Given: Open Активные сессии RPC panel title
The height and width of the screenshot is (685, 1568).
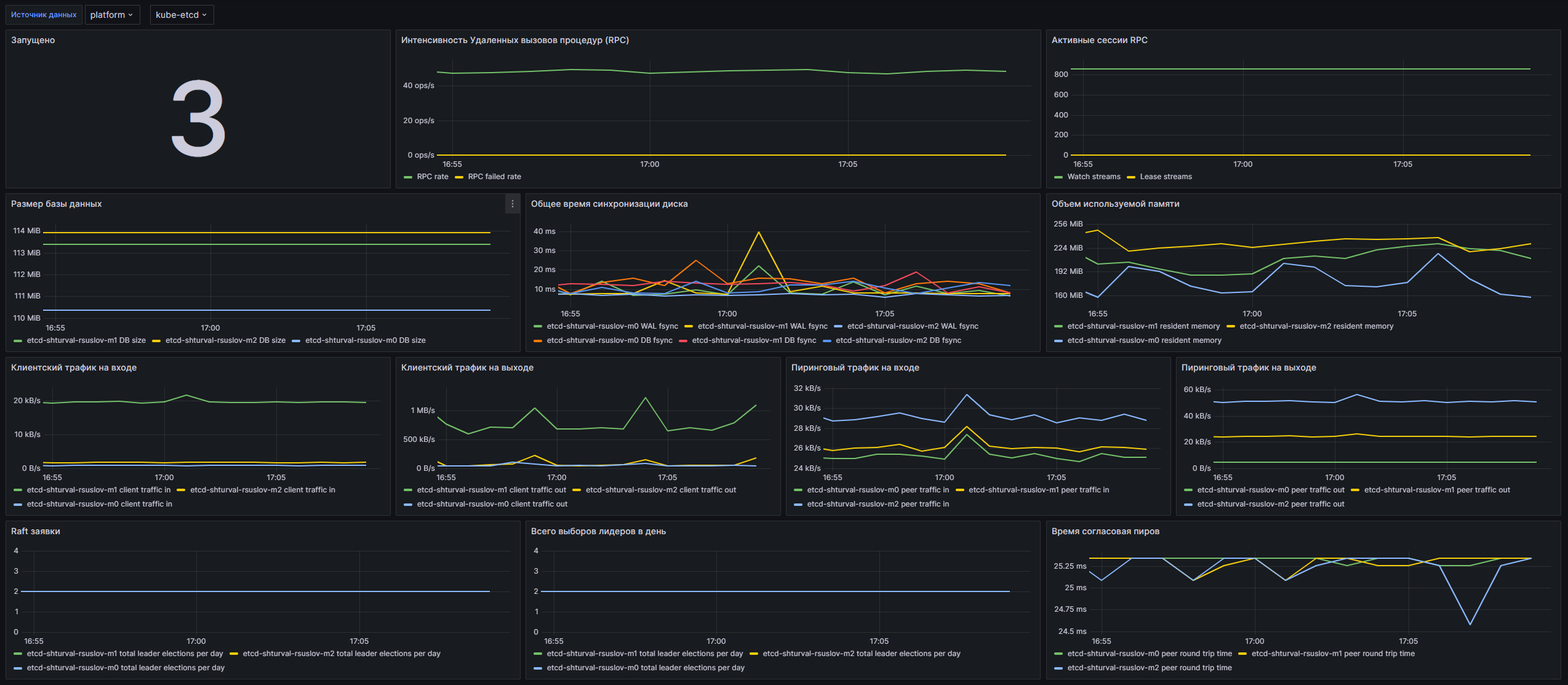Looking at the screenshot, I should 1099,40.
